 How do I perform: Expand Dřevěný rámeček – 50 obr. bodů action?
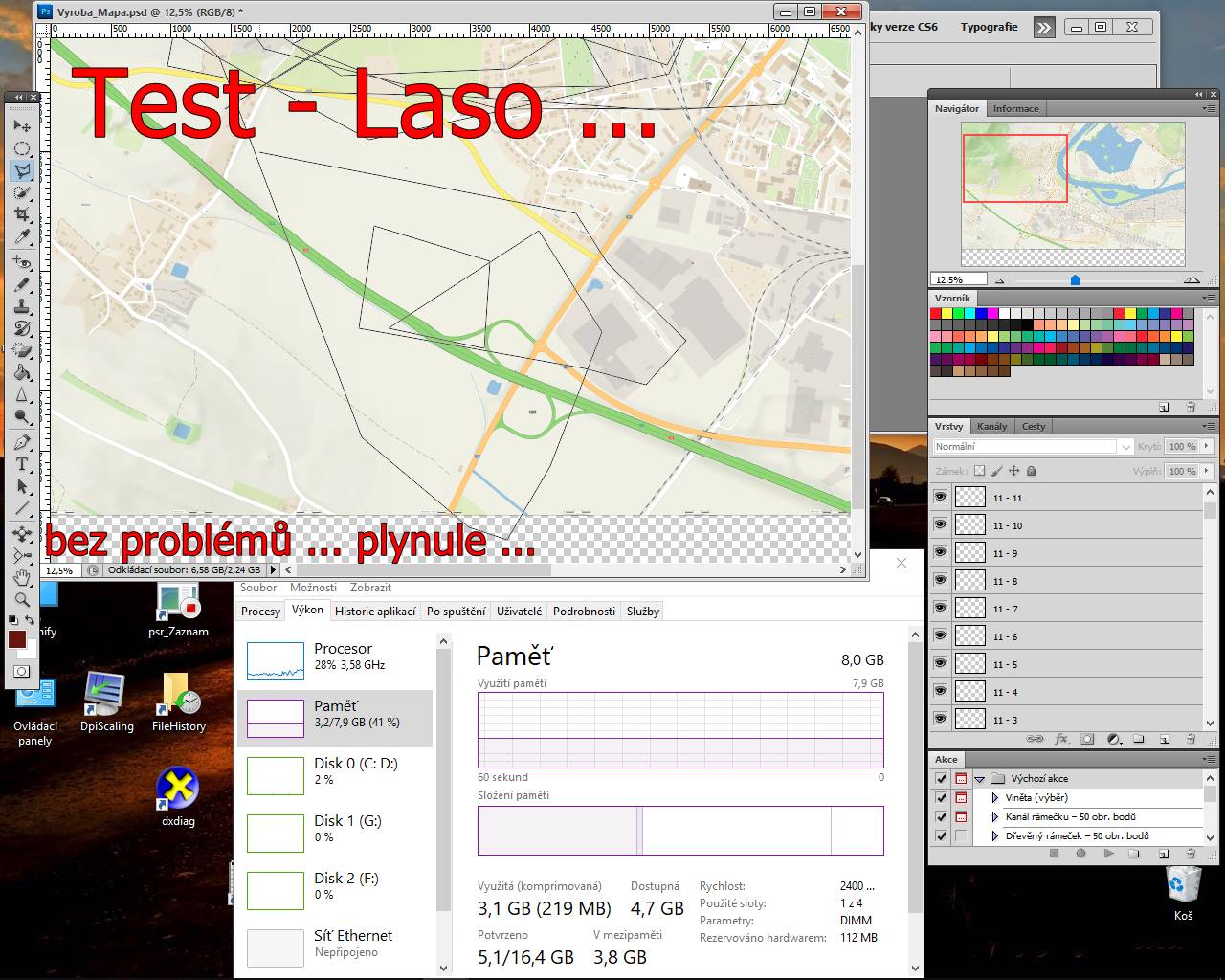(x=996, y=836)
